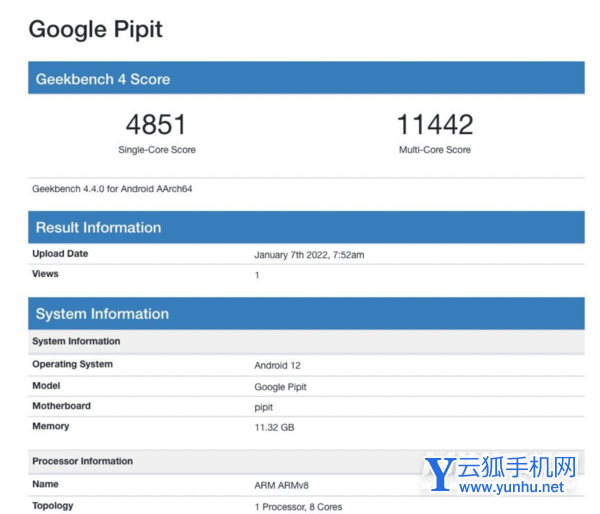This screenshot has height=514, width=600.
Task: Select the ARM ARMv8 value
Action: click(281, 485)
